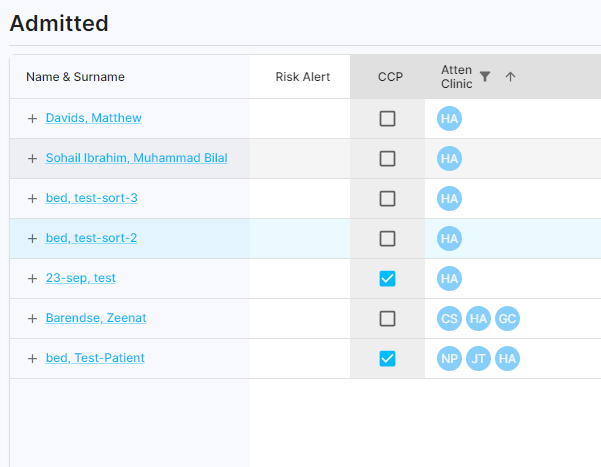
Task: Expand the Davids, Matthew row
Action: 32,119
